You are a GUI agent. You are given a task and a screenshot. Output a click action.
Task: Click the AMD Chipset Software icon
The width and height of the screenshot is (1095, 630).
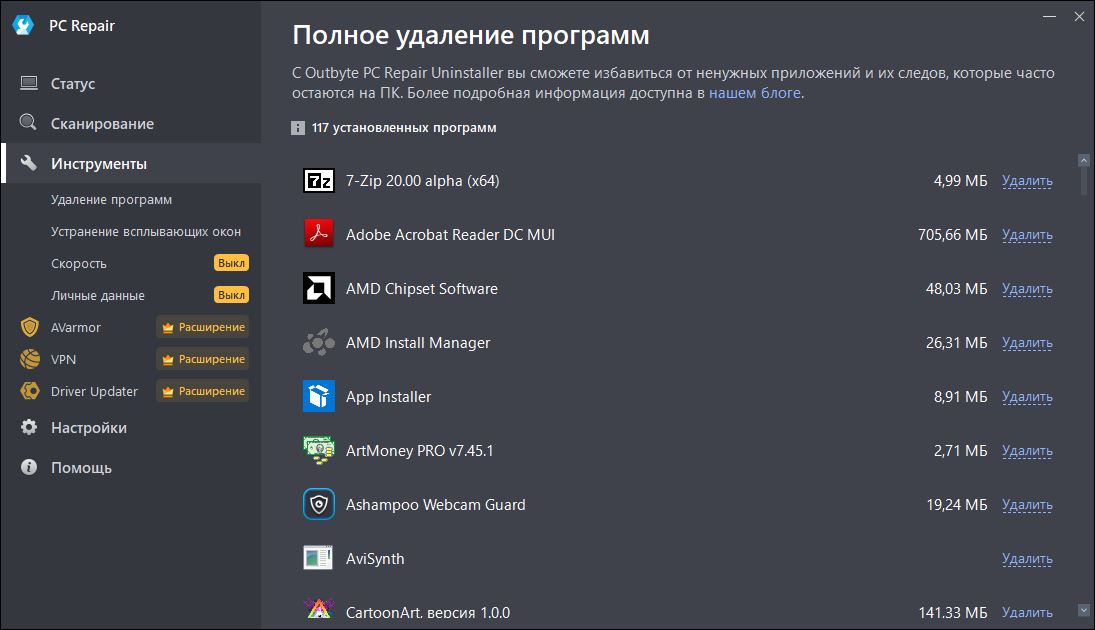318,288
